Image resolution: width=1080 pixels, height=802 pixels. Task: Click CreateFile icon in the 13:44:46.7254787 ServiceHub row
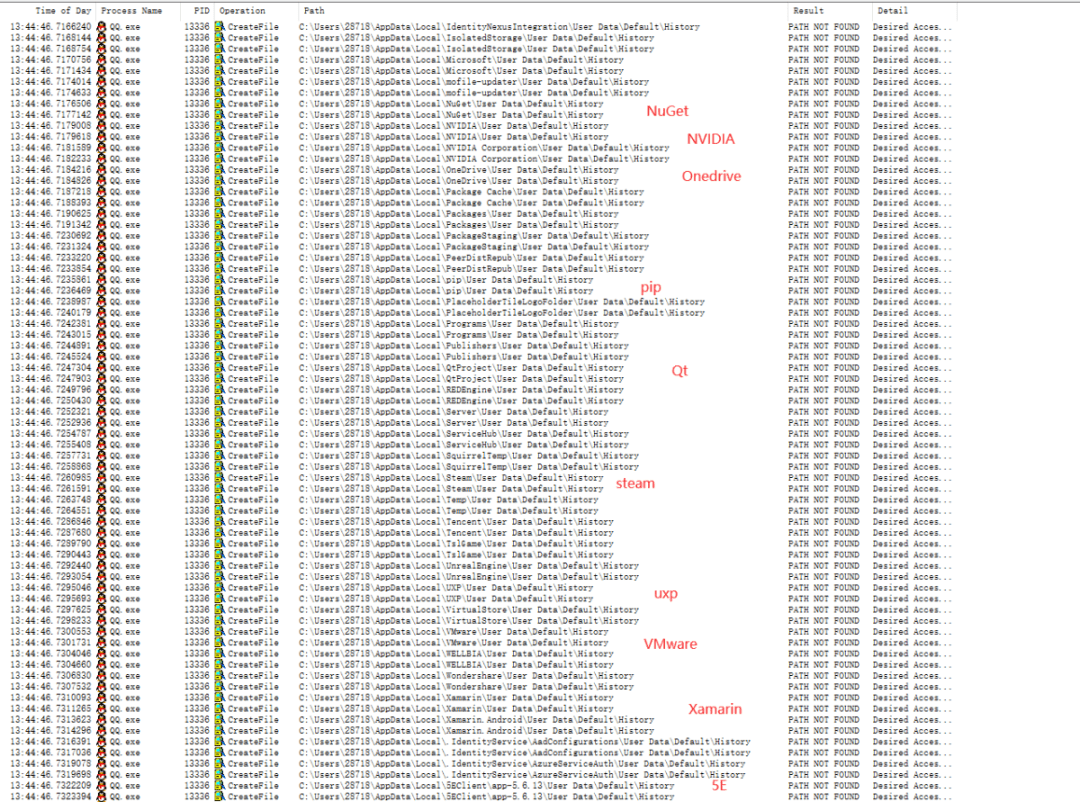tap(220, 434)
